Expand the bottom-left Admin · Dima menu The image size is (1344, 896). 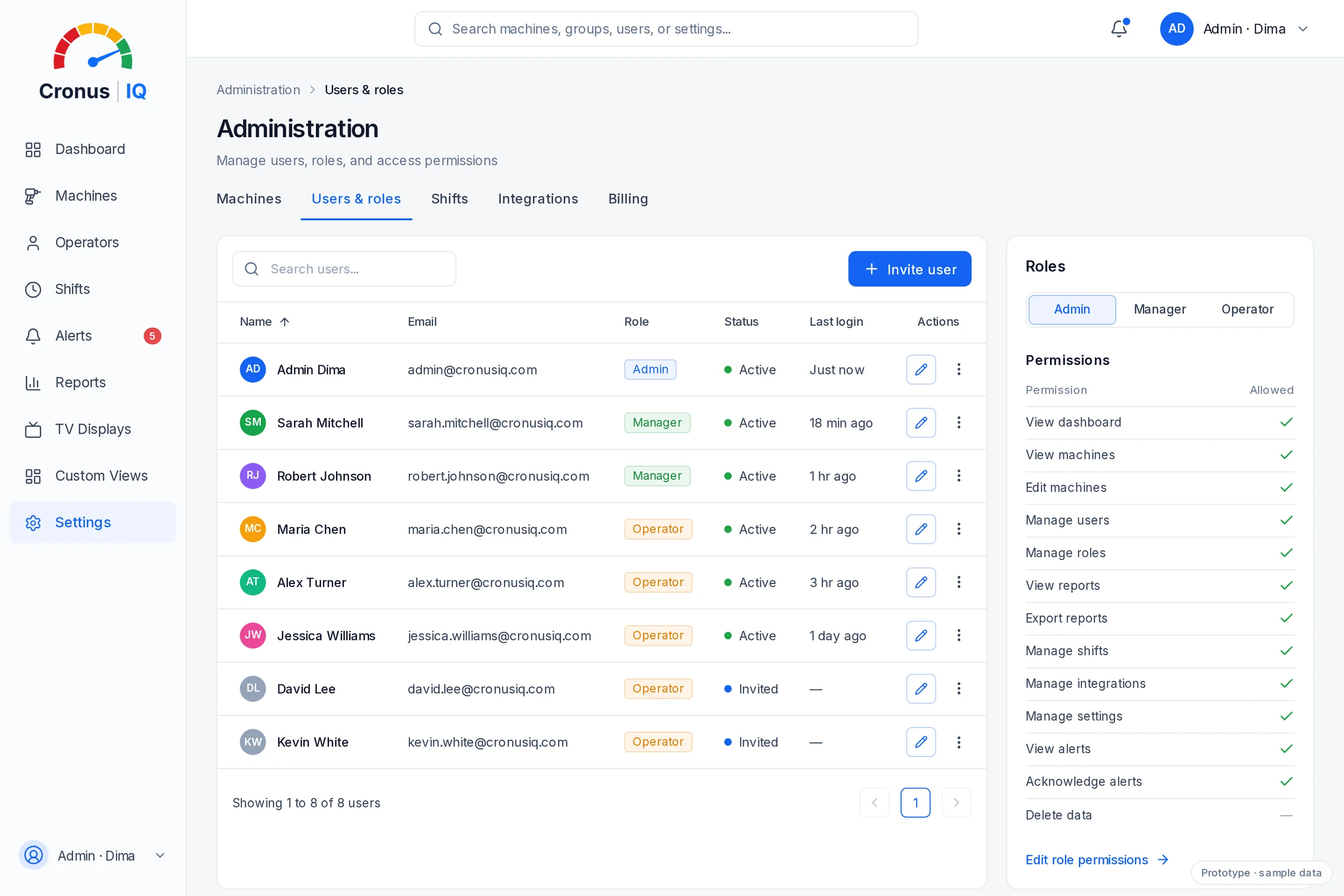coord(92,856)
